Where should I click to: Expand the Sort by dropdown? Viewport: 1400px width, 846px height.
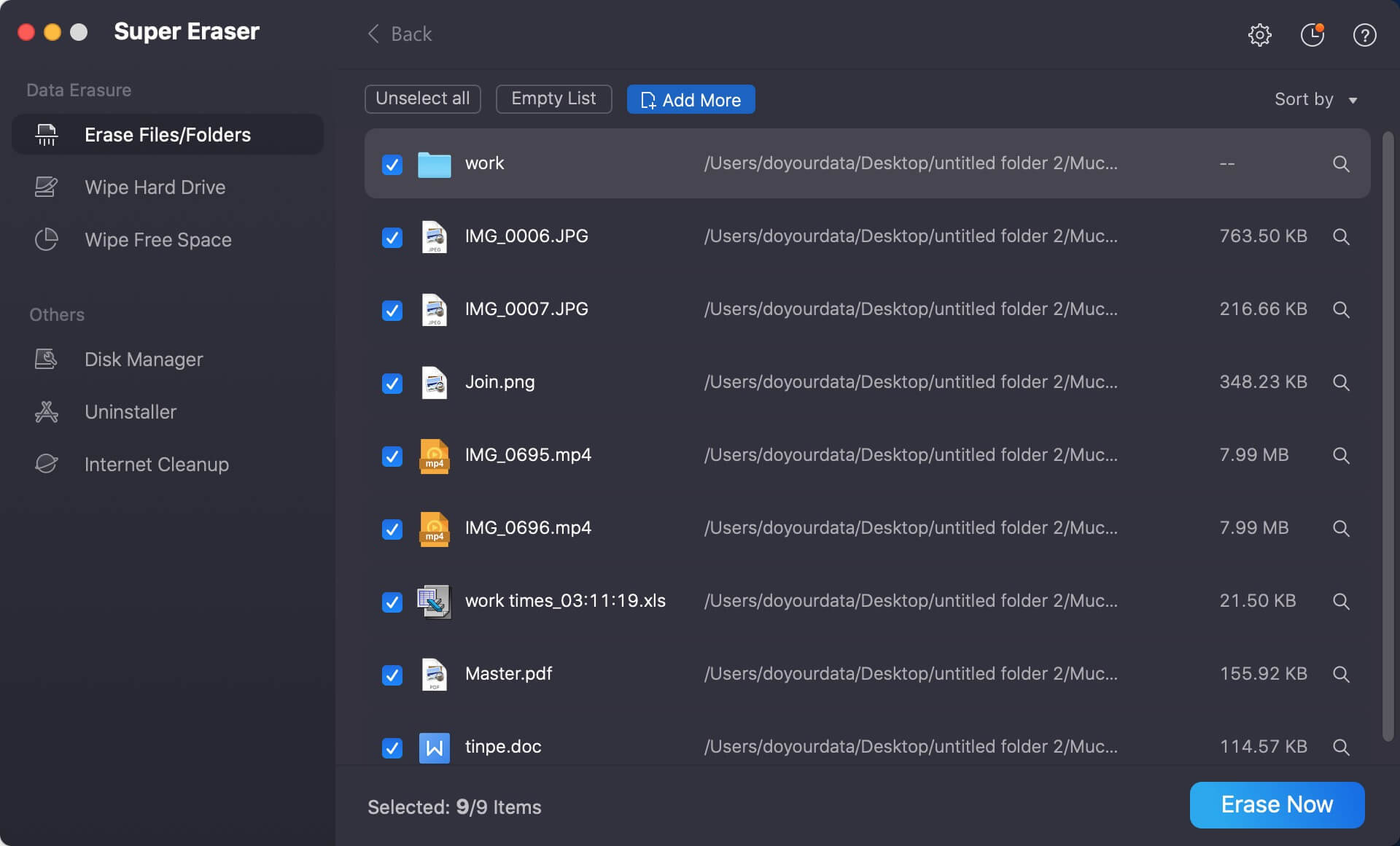pyautogui.click(x=1316, y=99)
